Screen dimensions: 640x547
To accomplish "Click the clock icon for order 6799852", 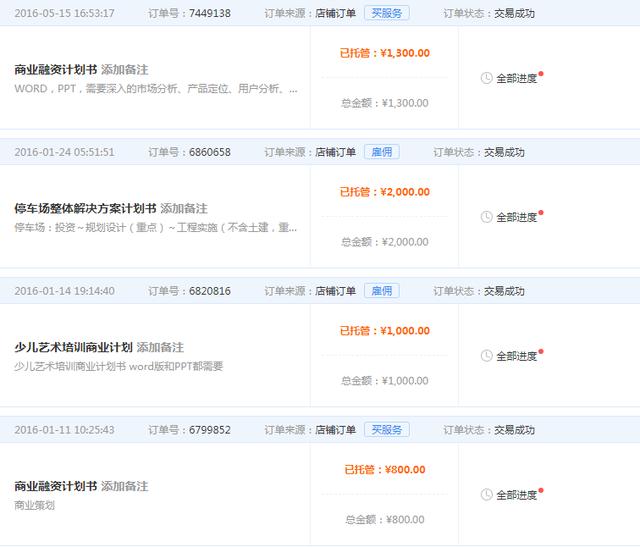I will coord(487,495).
